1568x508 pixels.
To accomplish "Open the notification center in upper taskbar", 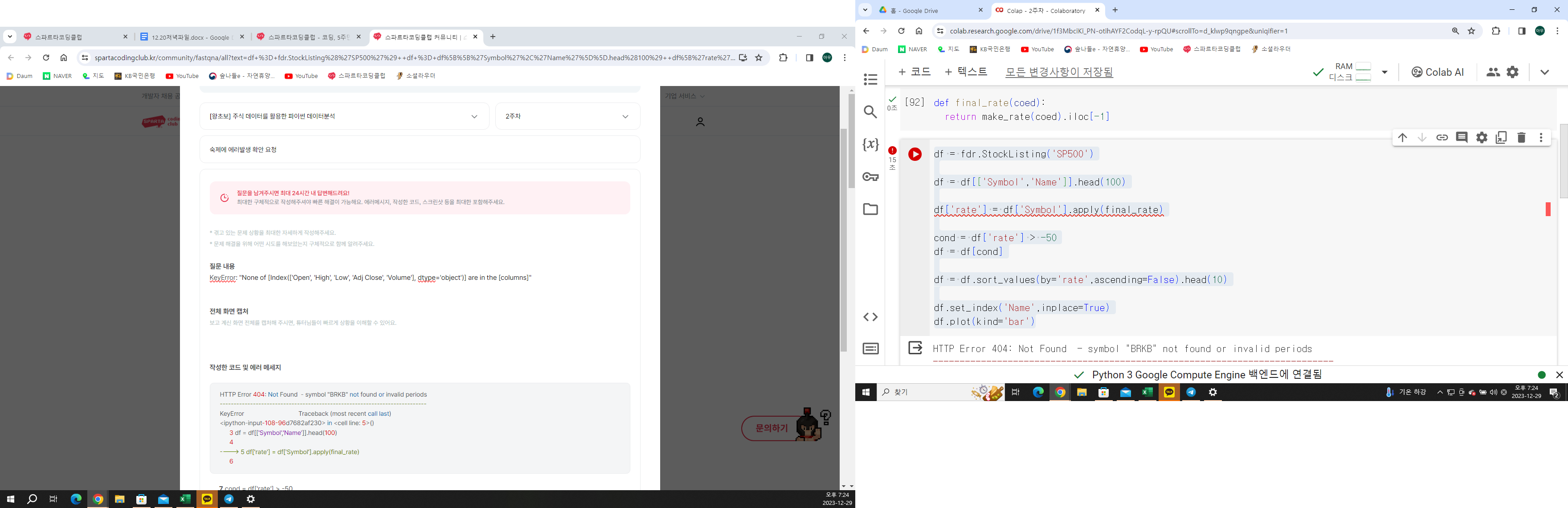I will pos(1554,392).
